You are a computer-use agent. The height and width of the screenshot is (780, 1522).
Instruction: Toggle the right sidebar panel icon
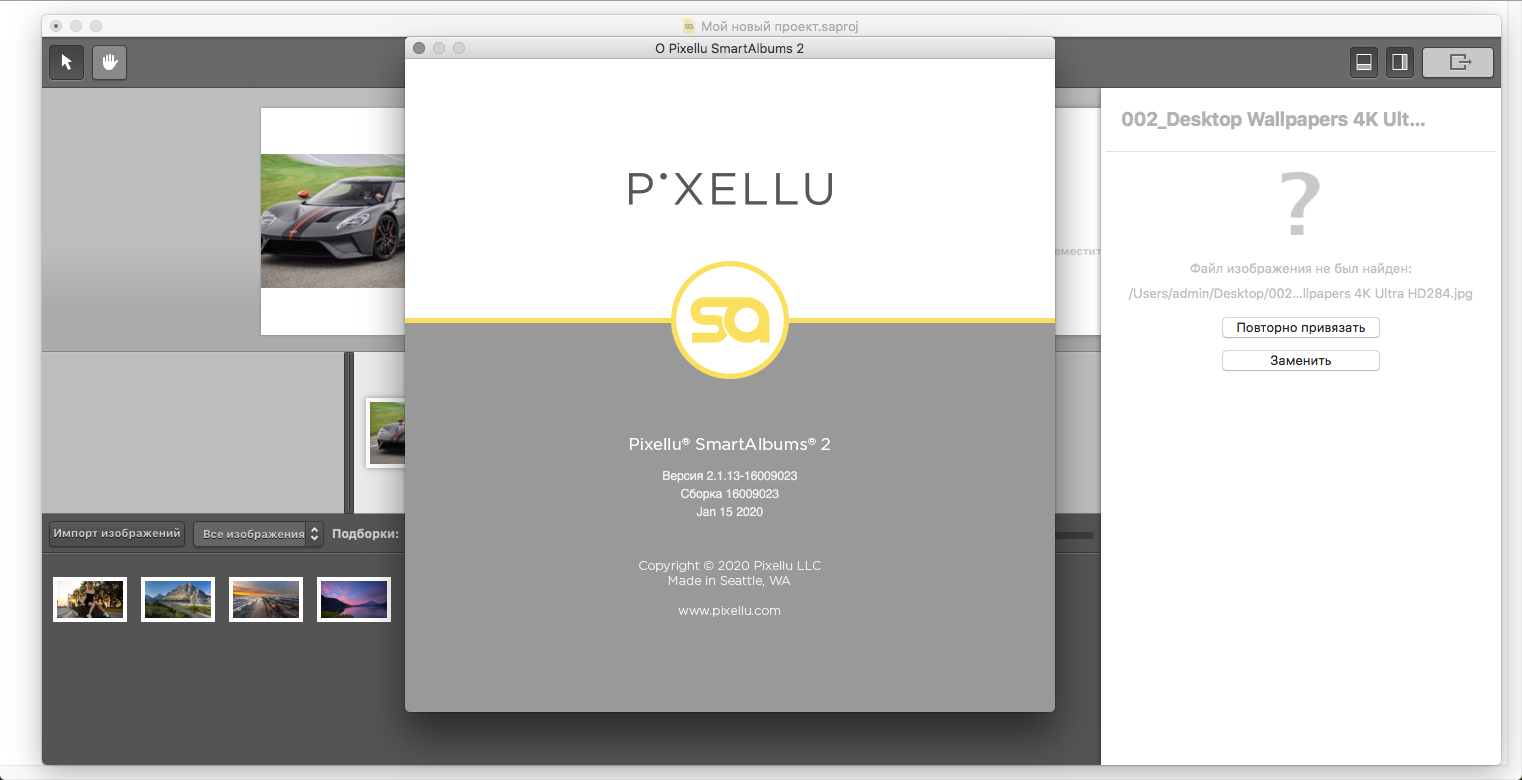point(1399,62)
